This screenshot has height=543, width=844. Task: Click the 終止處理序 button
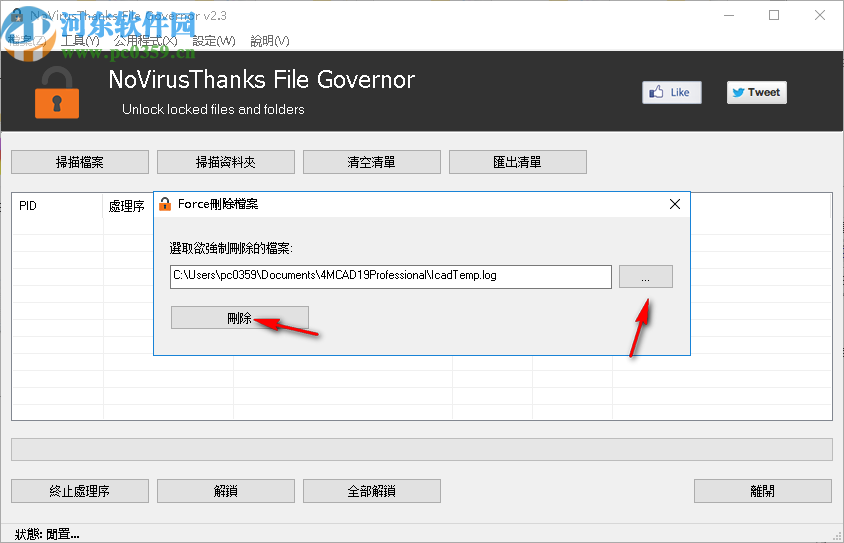[80, 491]
